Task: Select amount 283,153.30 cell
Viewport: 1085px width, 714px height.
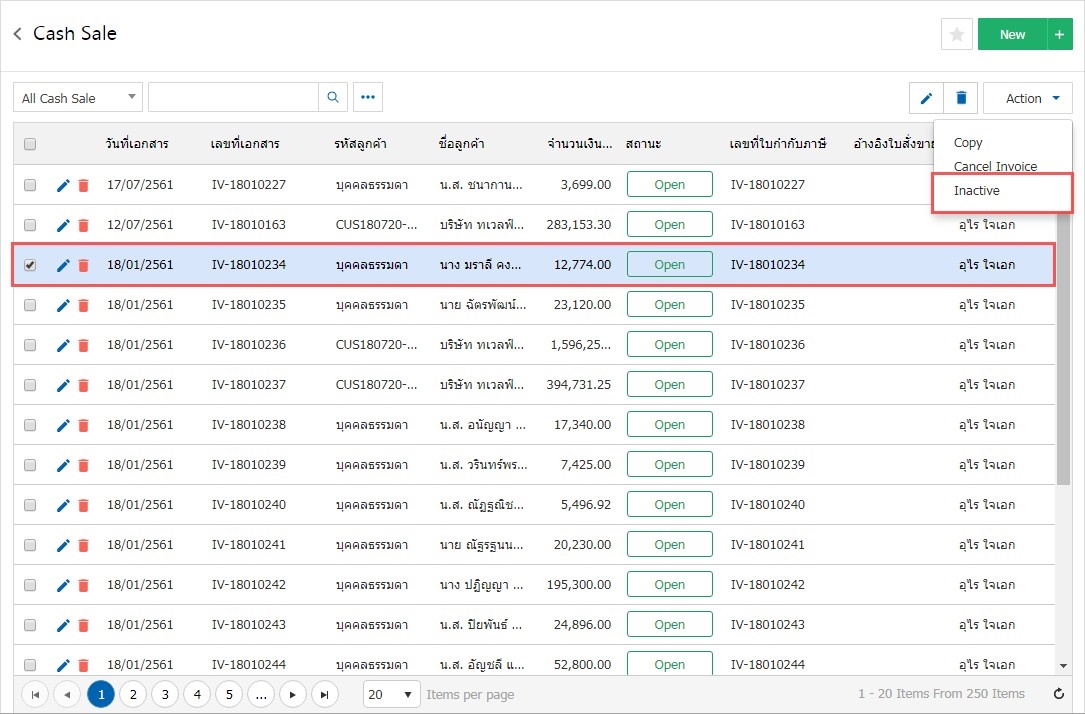Action: (x=578, y=225)
